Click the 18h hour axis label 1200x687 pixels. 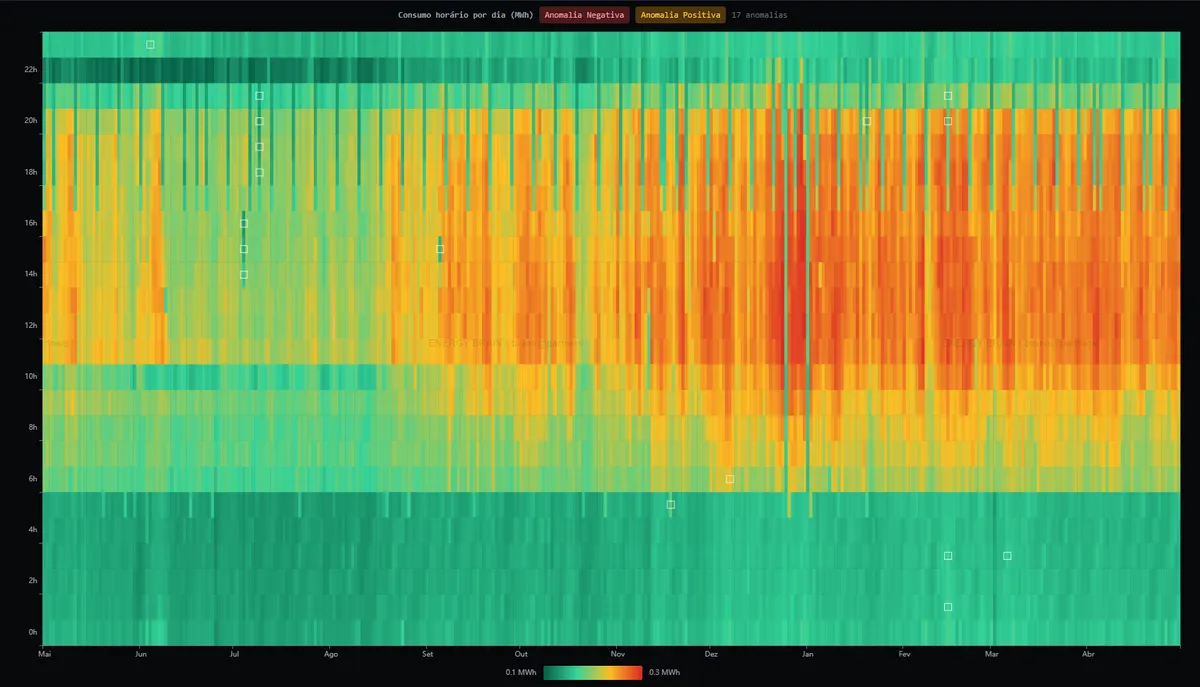point(31,172)
